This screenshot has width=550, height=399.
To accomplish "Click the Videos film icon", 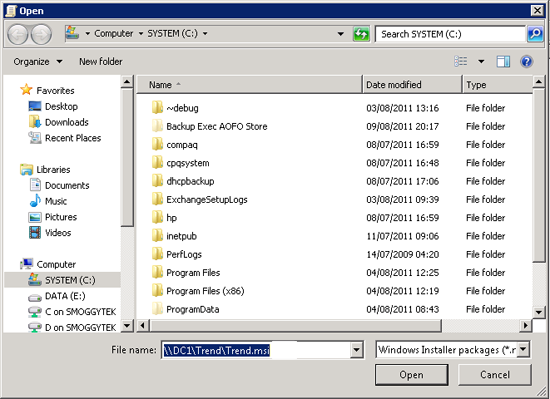I will tap(35, 232).
